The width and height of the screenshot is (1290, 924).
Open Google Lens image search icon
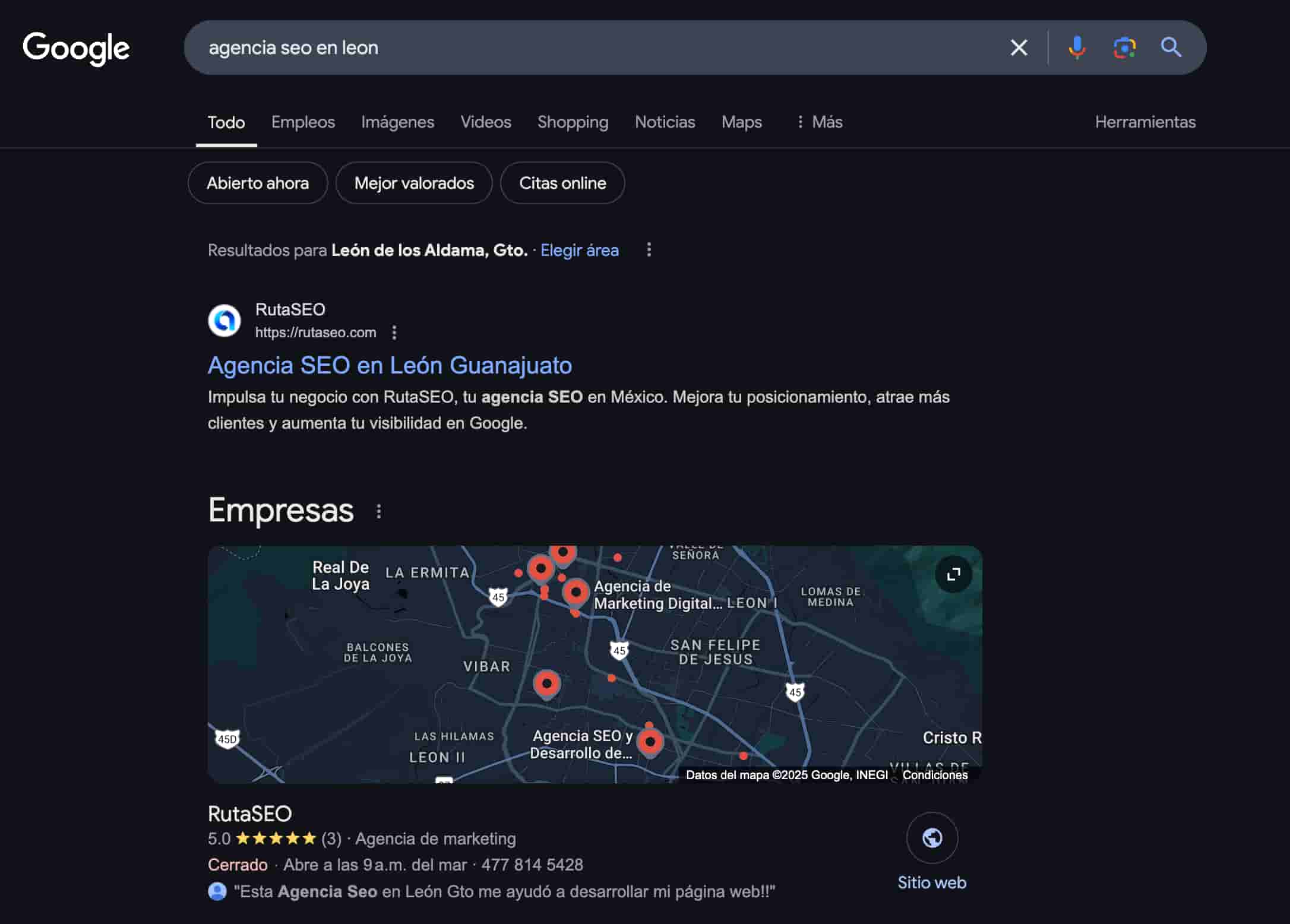coord(1124,48)
